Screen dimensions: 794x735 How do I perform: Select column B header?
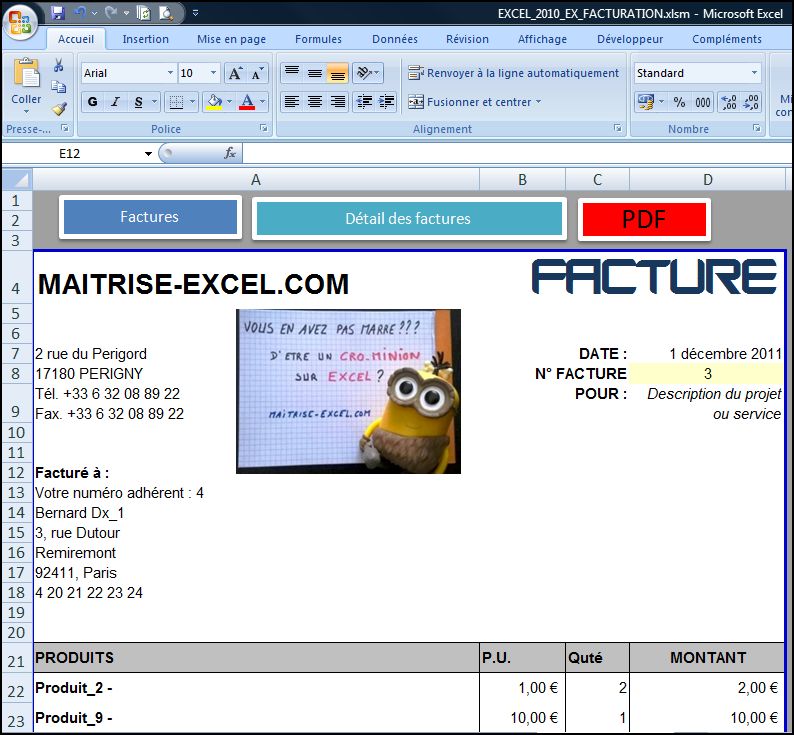click(522, 179)
